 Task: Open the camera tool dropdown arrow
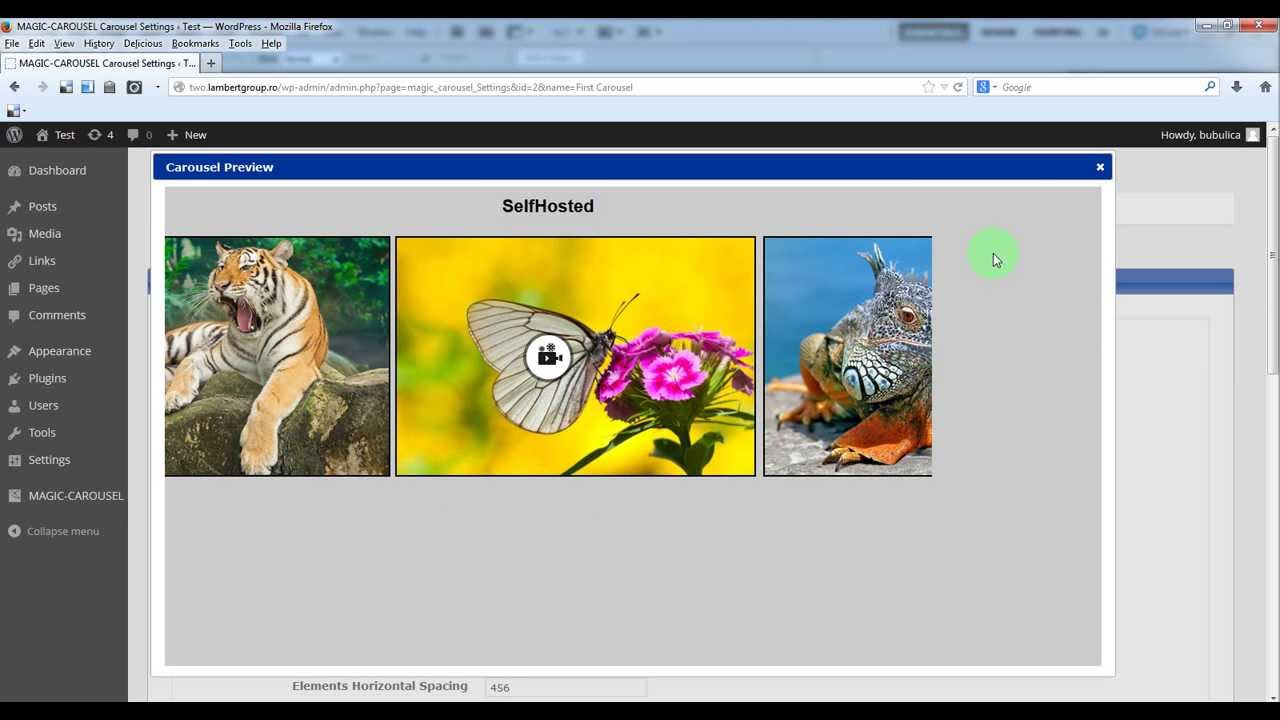[x=157, y=87]
